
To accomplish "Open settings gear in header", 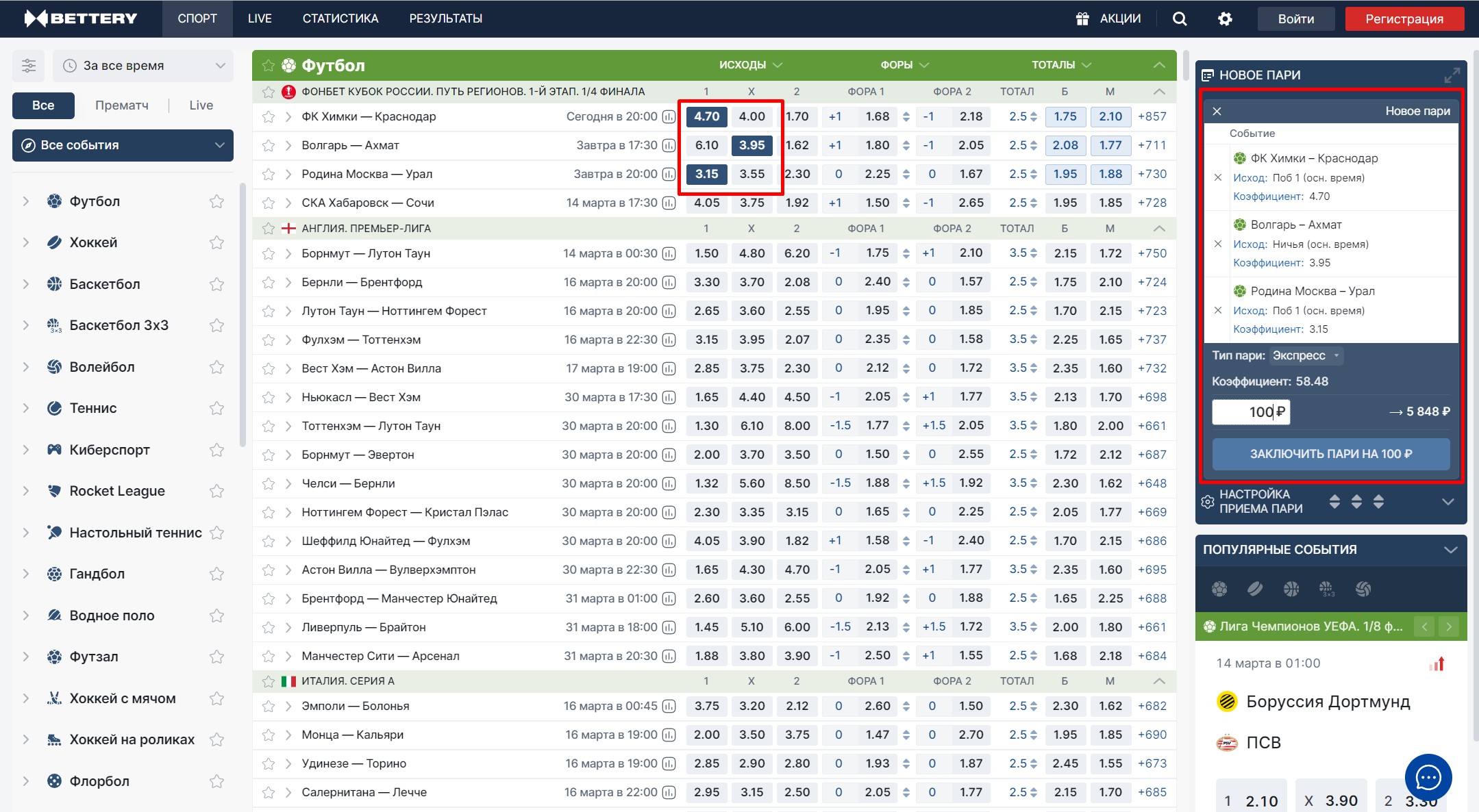I will point(1225,18).
